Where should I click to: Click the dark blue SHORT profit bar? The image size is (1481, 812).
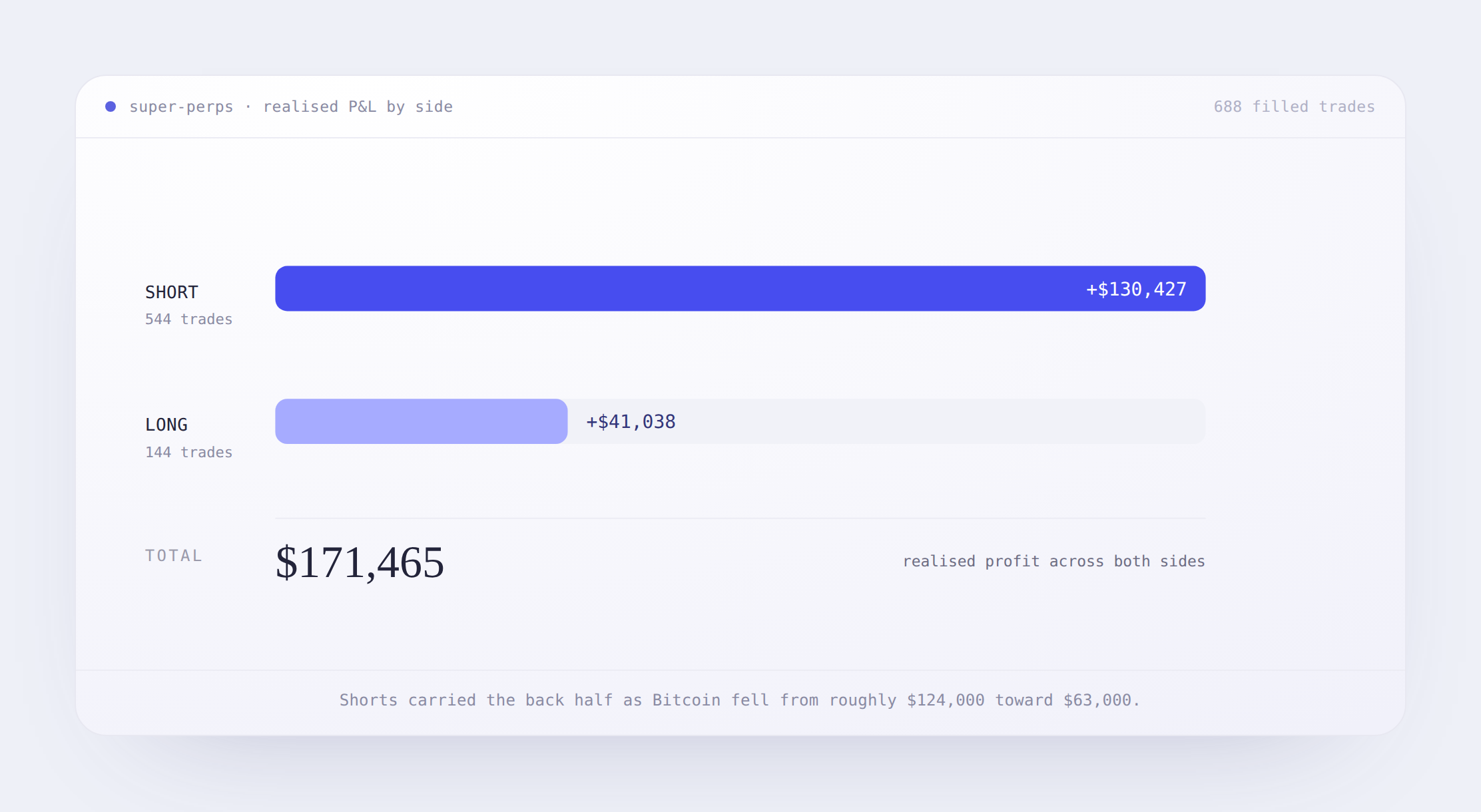(x=740, y=288)
